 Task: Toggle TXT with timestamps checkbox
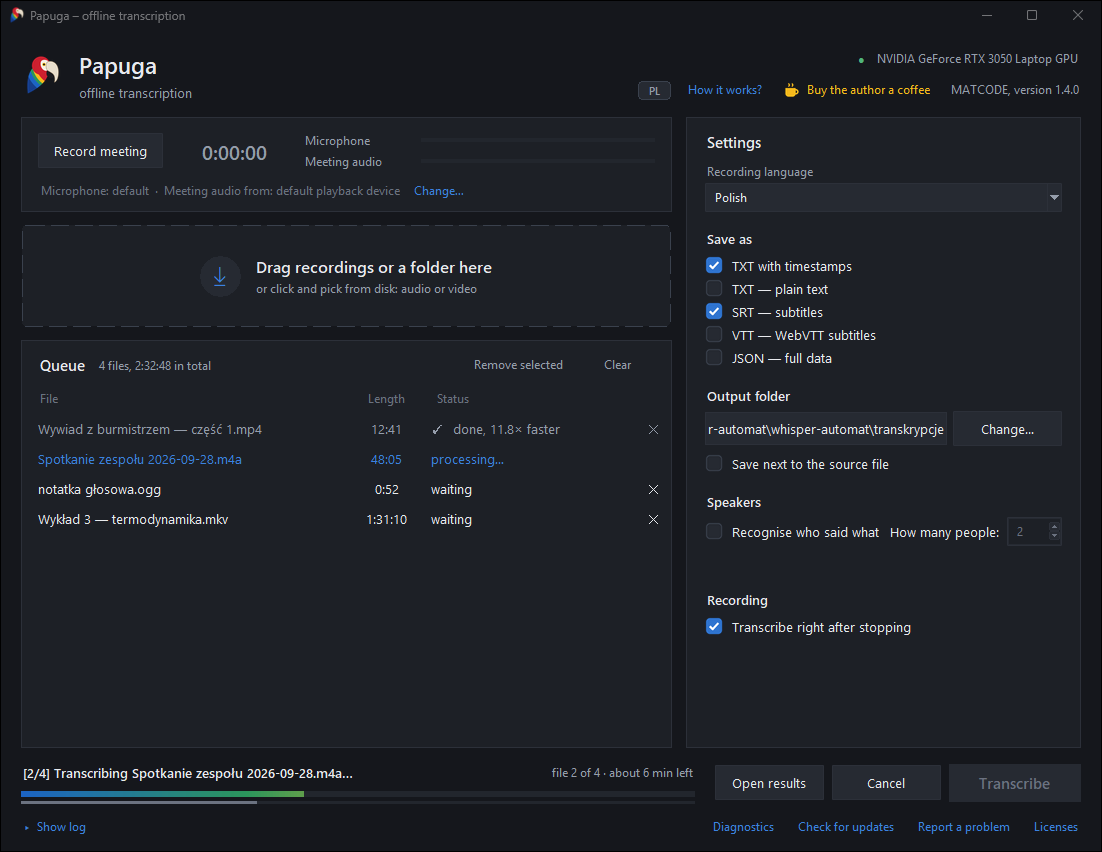click(x=714, y=266)
